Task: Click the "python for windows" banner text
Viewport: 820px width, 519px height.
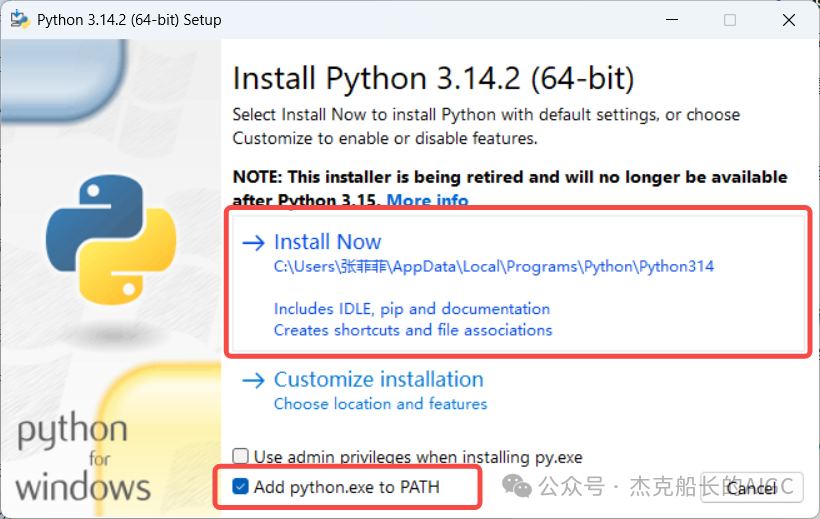Action: (82, 457)
